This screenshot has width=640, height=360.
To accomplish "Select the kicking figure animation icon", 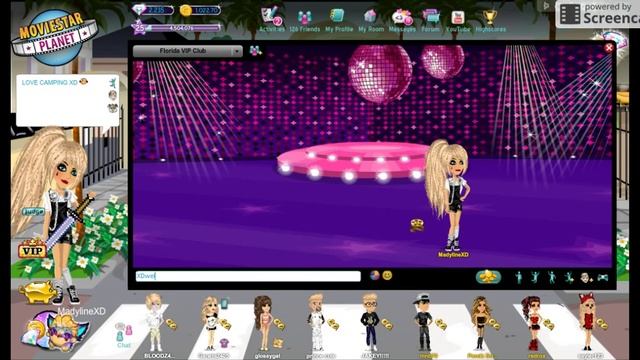I will pos(569,278).
